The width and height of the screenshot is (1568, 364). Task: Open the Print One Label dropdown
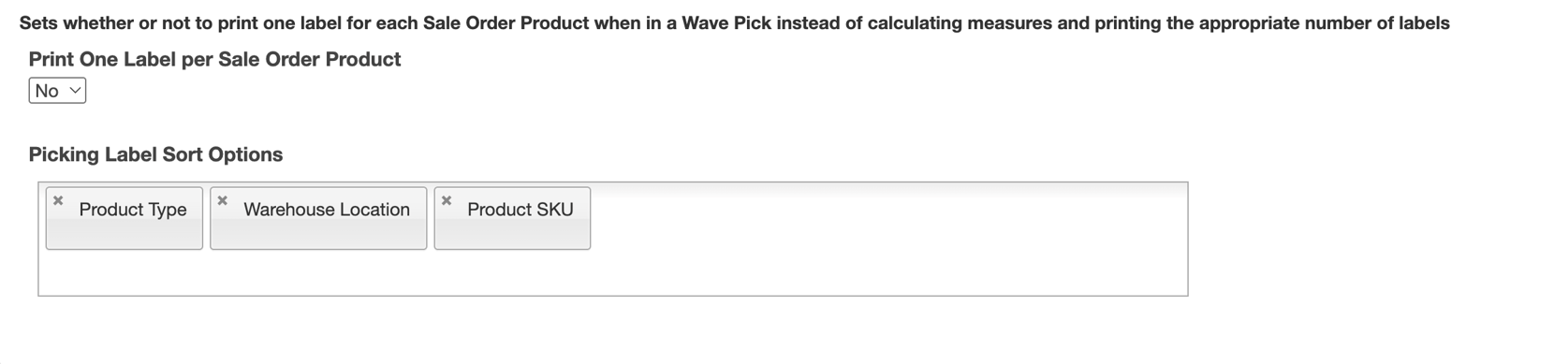(57, 91)
